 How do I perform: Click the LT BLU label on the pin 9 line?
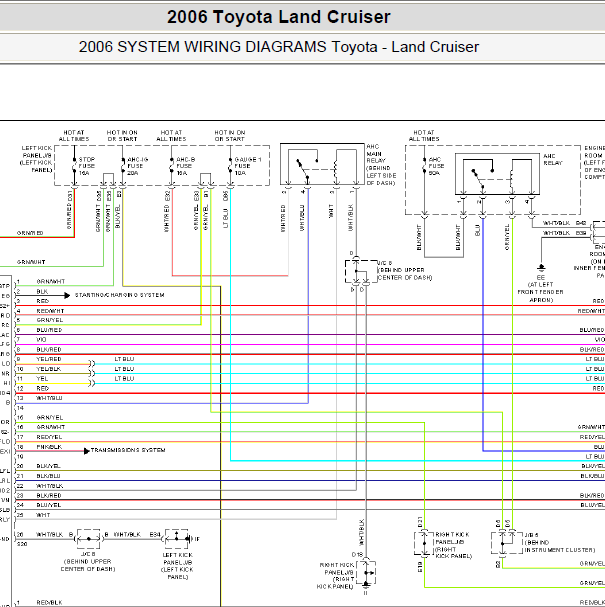point(124,359)
